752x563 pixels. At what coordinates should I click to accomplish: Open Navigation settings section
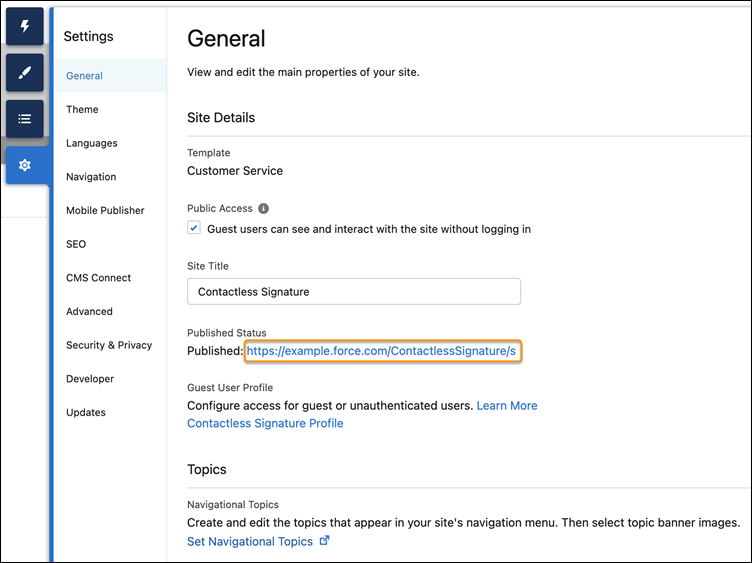[x=91, y=176]
